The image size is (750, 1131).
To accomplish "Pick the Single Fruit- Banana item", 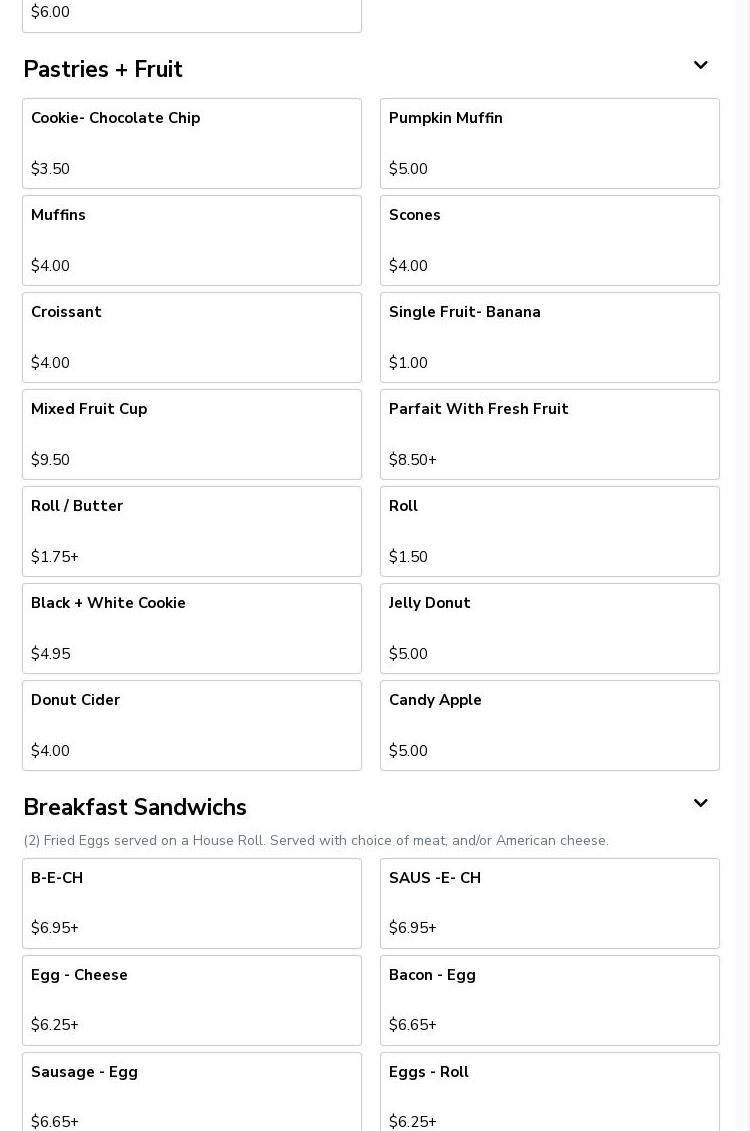I will tap(550, 337).
